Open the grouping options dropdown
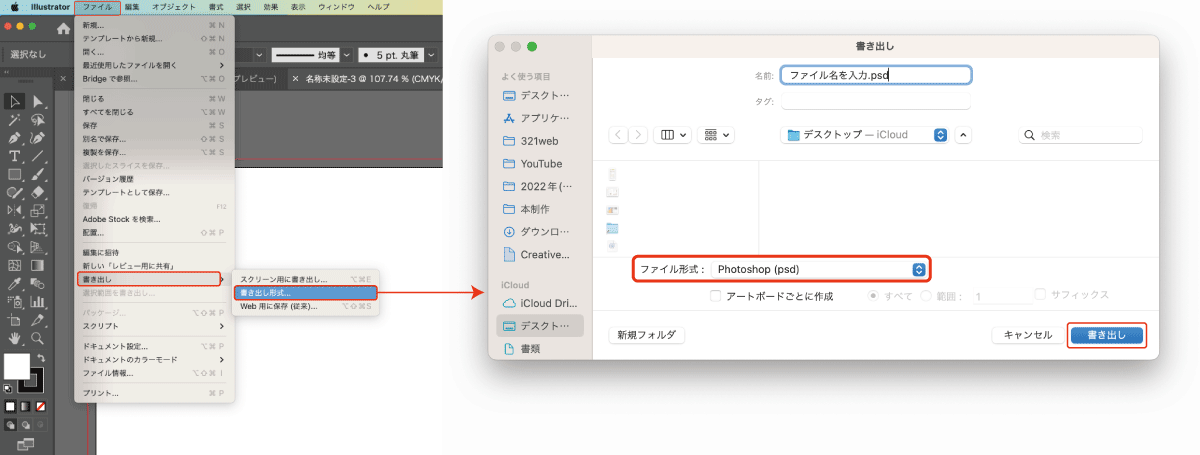The image size is (1200, 455). [x=716, y=134]
